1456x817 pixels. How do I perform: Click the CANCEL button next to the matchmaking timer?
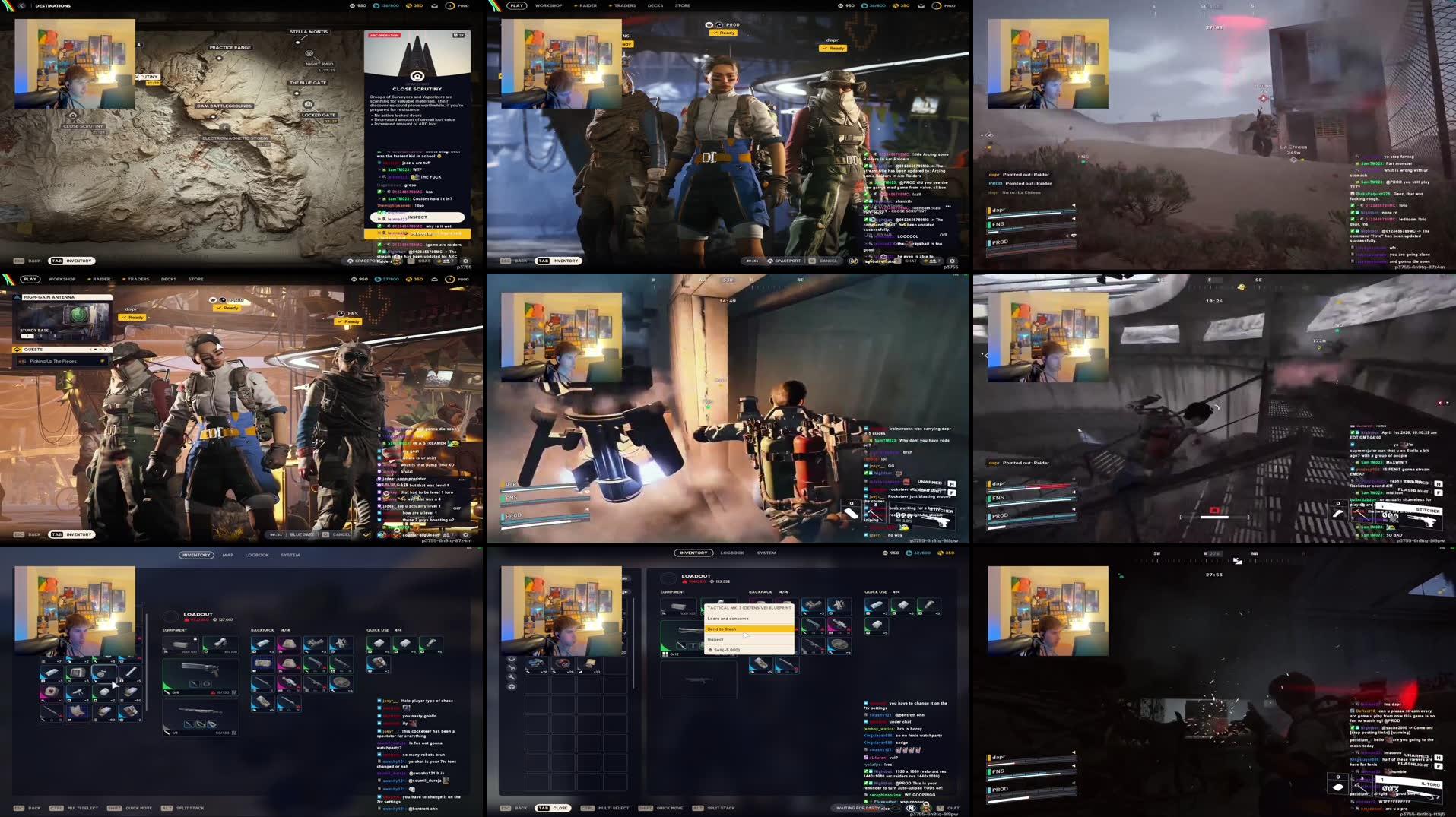click(829, 261)
